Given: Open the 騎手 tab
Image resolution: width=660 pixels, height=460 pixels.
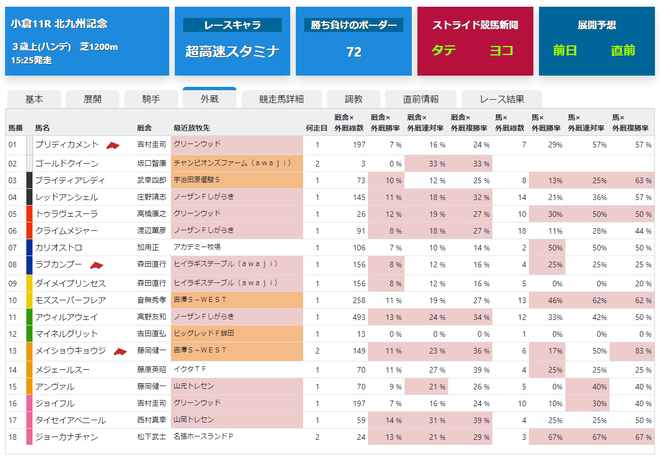Looking at the screenshot, I should (151, 99).
